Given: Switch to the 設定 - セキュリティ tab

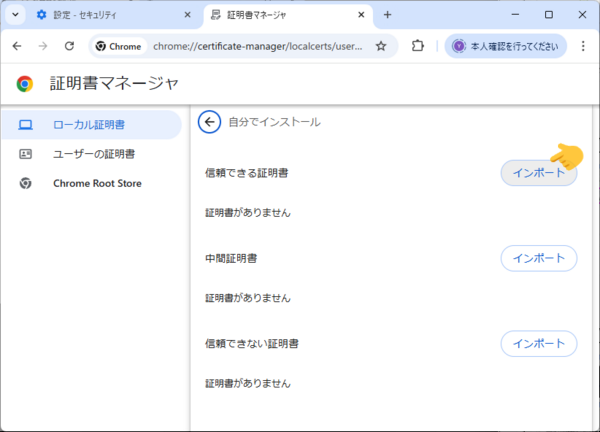Looking at the screenshot, I should [x=114, y=15].
